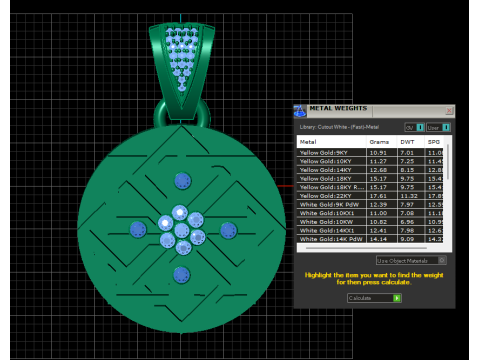Click the Metal Weights wizard icon in title bar

point(300,111)
